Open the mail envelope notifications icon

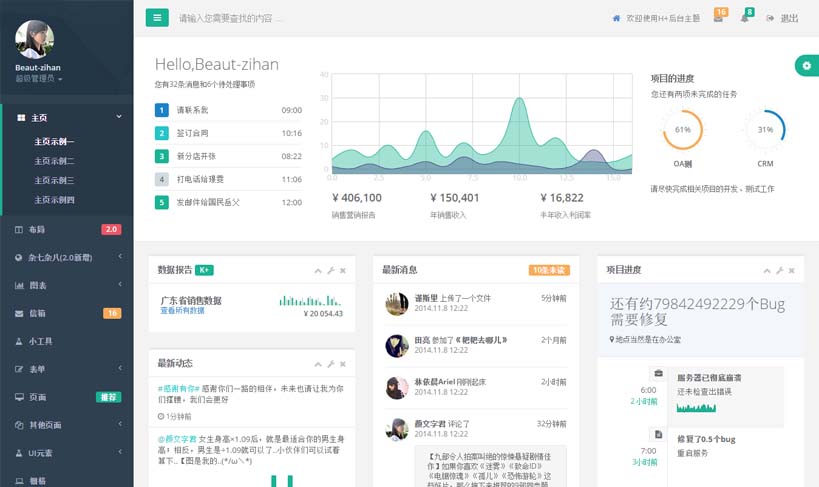pyautogui.click(x=718, y=19)
